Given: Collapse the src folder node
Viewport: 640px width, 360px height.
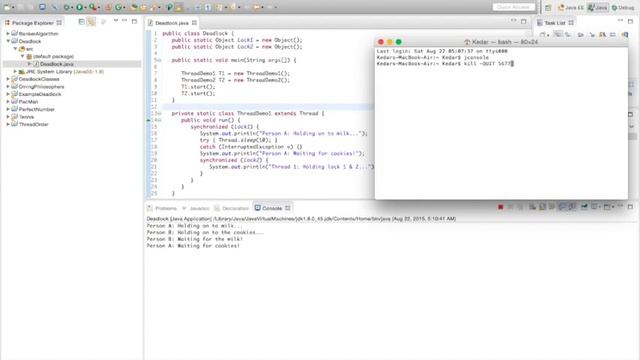Looking at the screenshot, I should [16, 49].
